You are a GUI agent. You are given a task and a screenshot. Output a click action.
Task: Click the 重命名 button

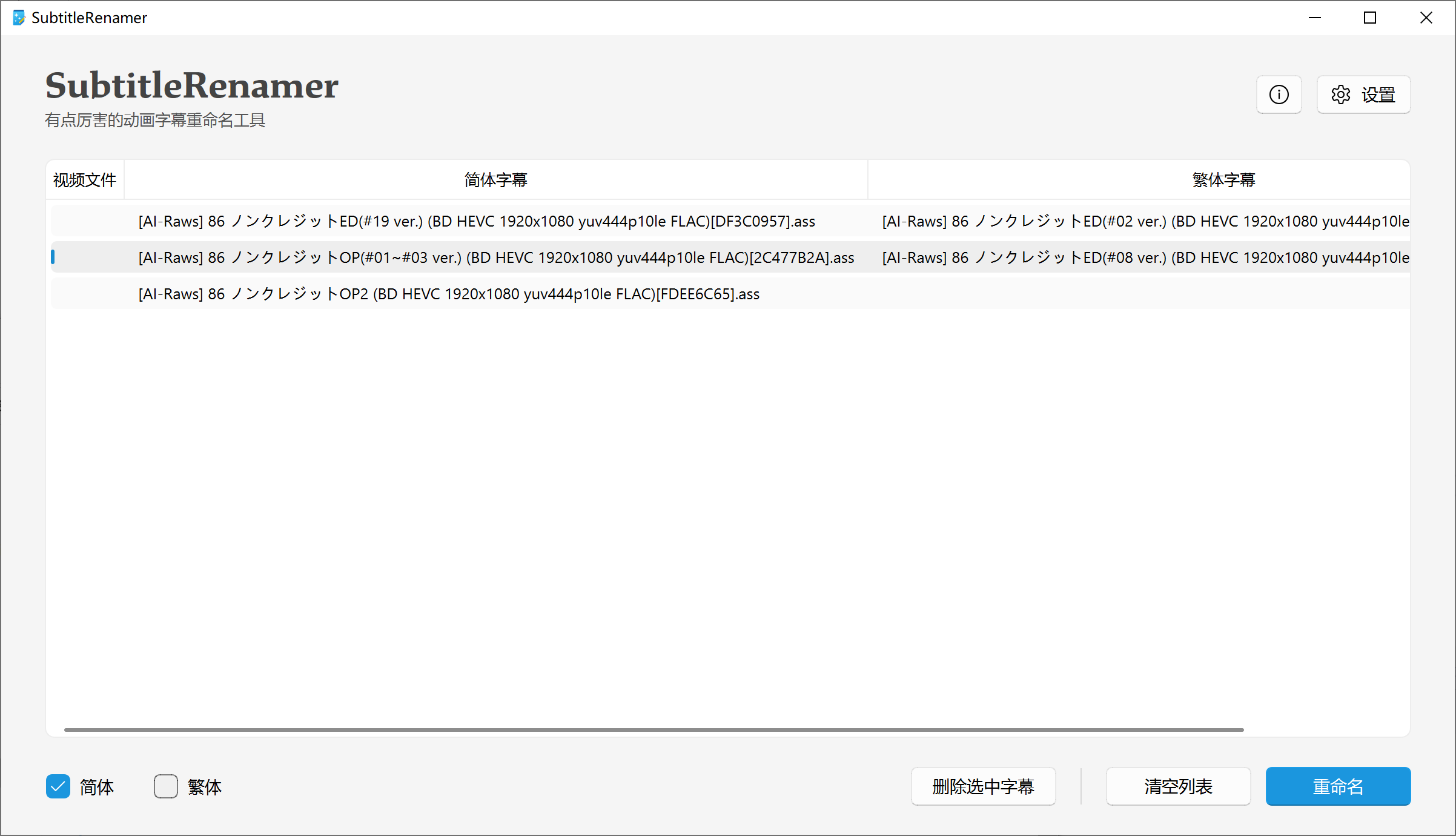[x=1338, y=786]
